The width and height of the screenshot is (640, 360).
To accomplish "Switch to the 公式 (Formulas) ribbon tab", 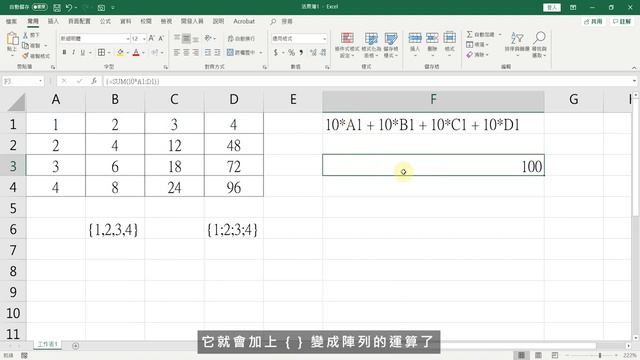I will tap(105, 21).
